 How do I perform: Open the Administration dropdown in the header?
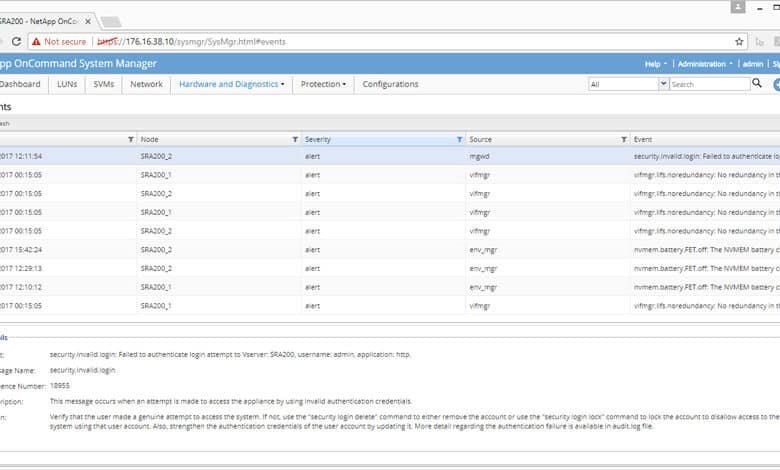pos(705,64)
